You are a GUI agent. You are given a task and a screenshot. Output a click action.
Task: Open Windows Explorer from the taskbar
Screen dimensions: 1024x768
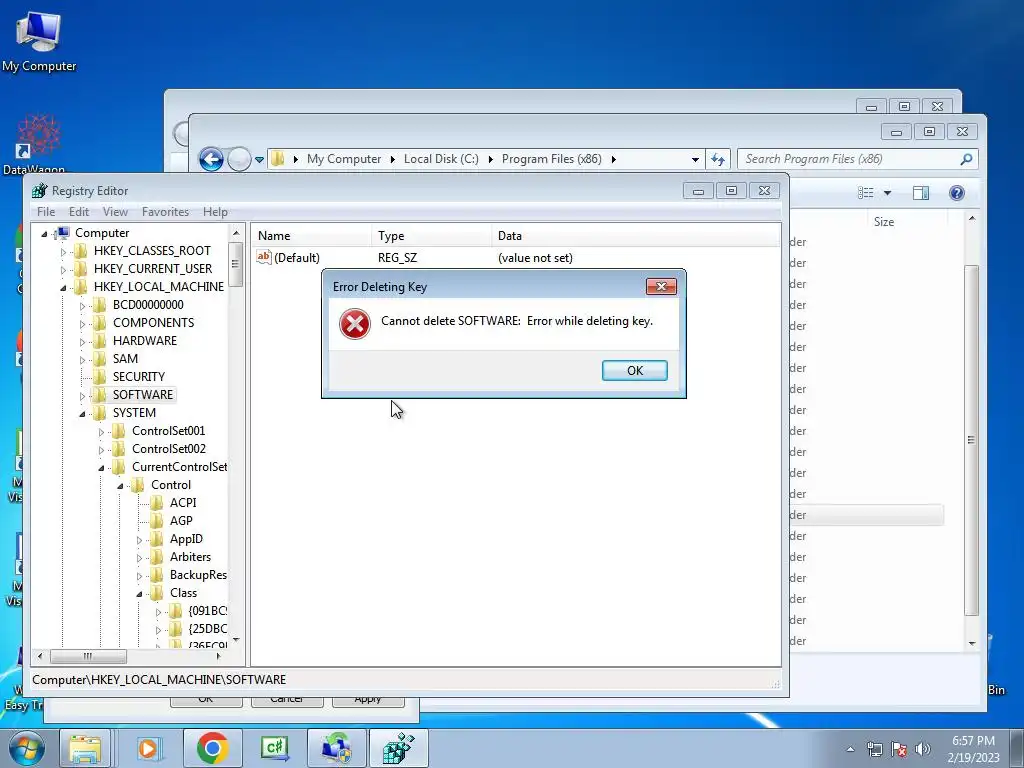85,748
